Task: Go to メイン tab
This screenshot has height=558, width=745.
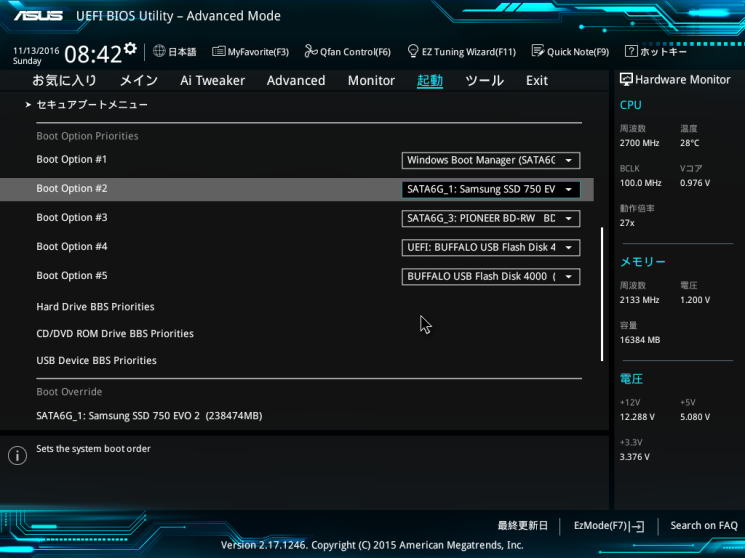Action: (138, 80)
